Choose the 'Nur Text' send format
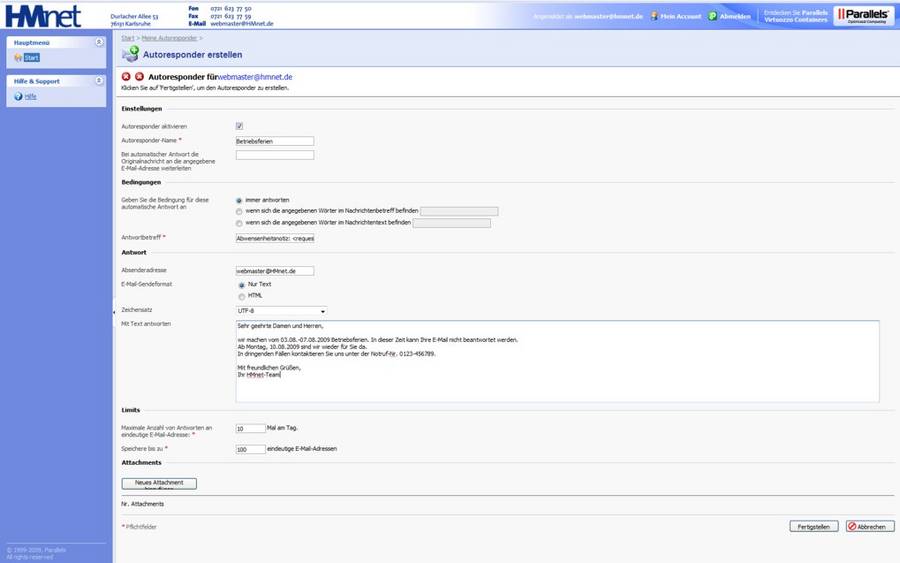The image size is (900, 563). pos(242,285)
